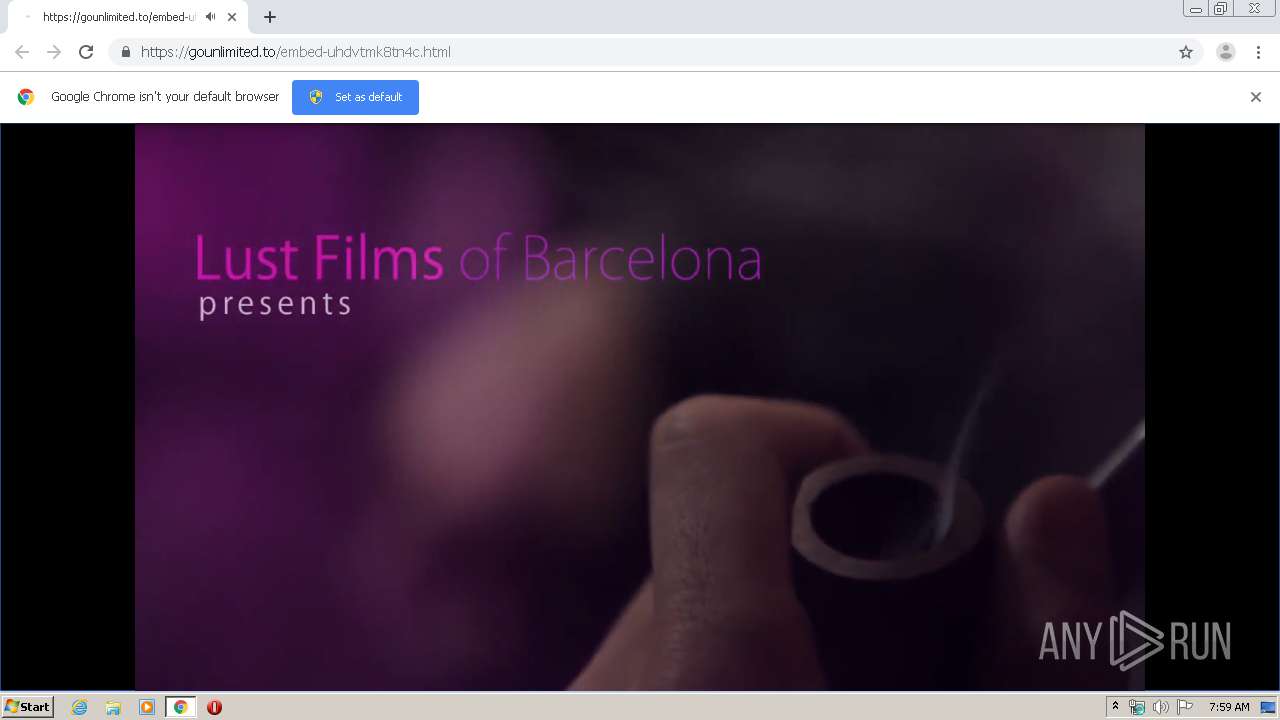The image size is (1280, 720).
Task: Open the Chrome profile avatar menu
Action: point(1226,52)
